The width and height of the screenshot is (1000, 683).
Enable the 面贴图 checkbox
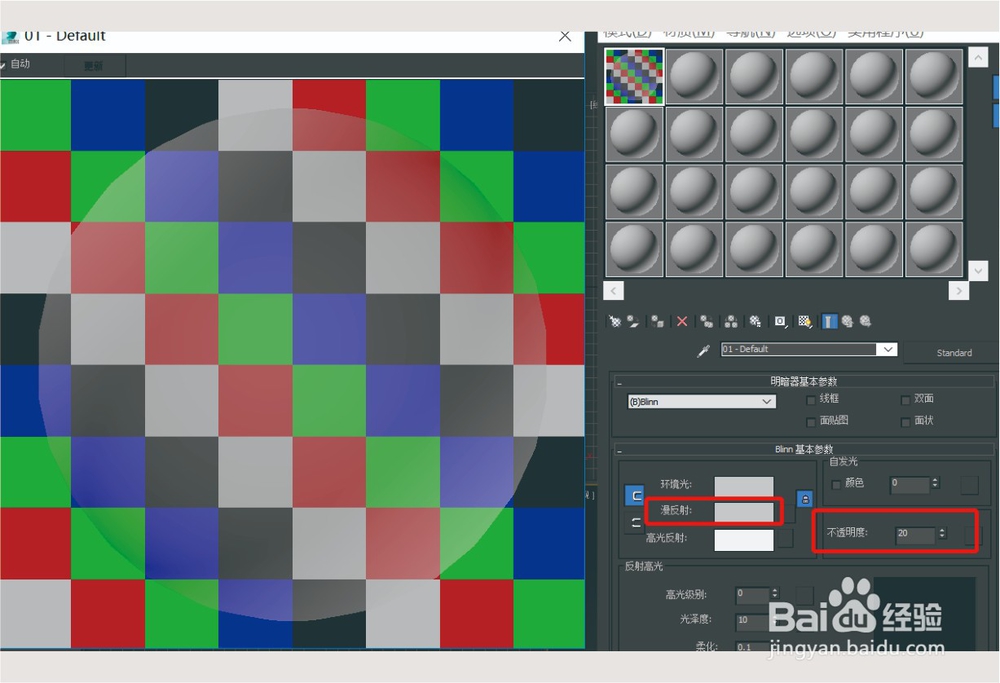pyautogui.click(x=811, y=422)
